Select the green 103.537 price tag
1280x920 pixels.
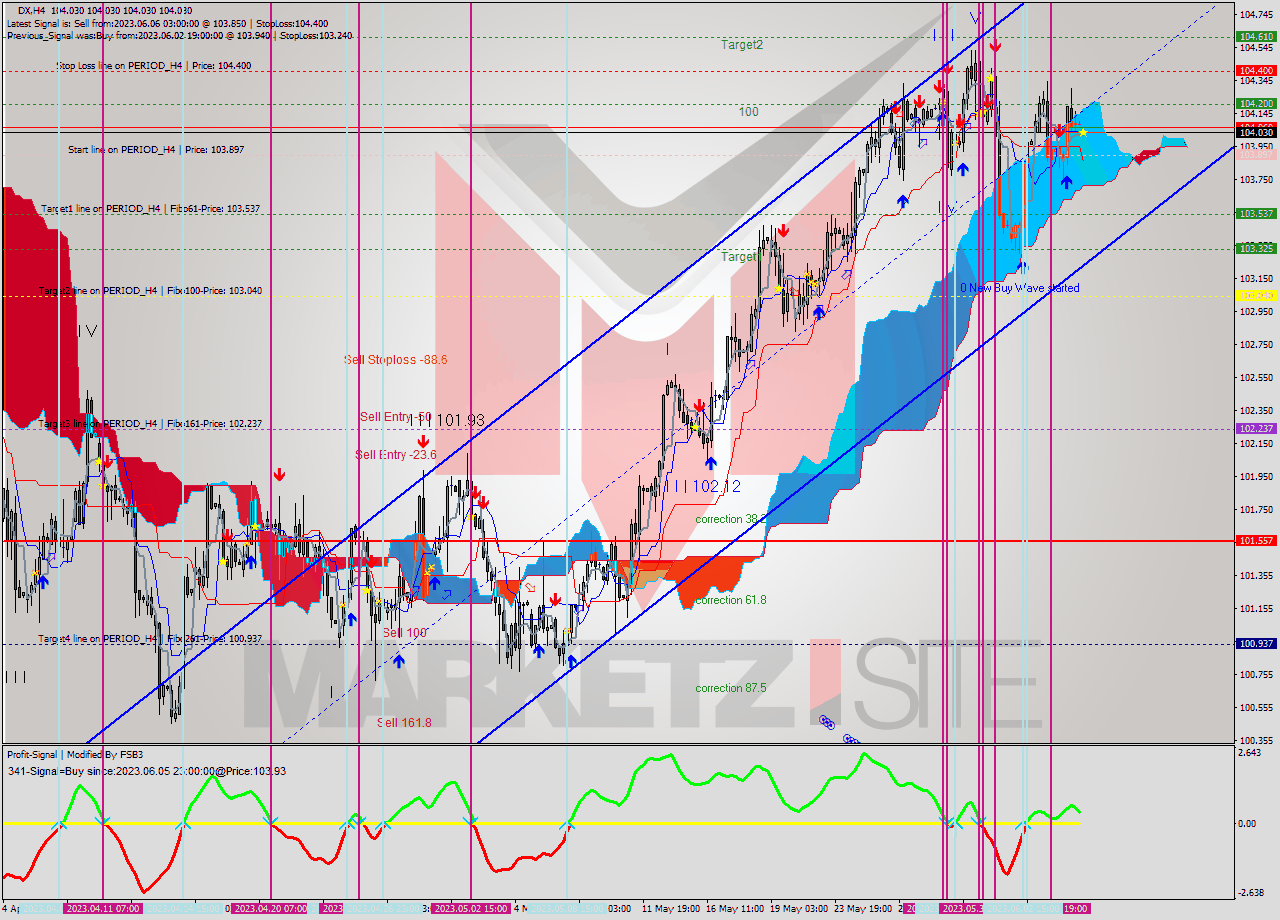[1256, 213]
